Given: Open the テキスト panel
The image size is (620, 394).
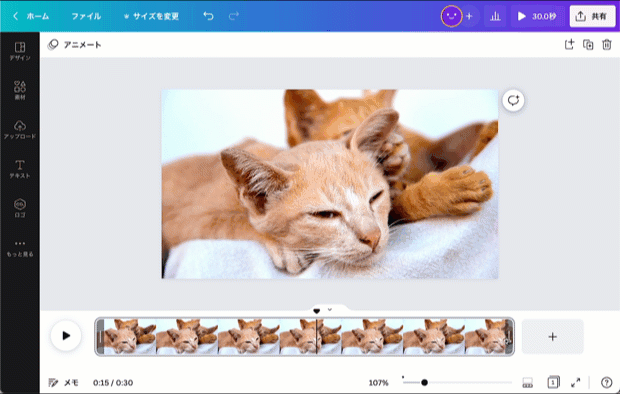Looking at the screenshot, I should 20,169.
